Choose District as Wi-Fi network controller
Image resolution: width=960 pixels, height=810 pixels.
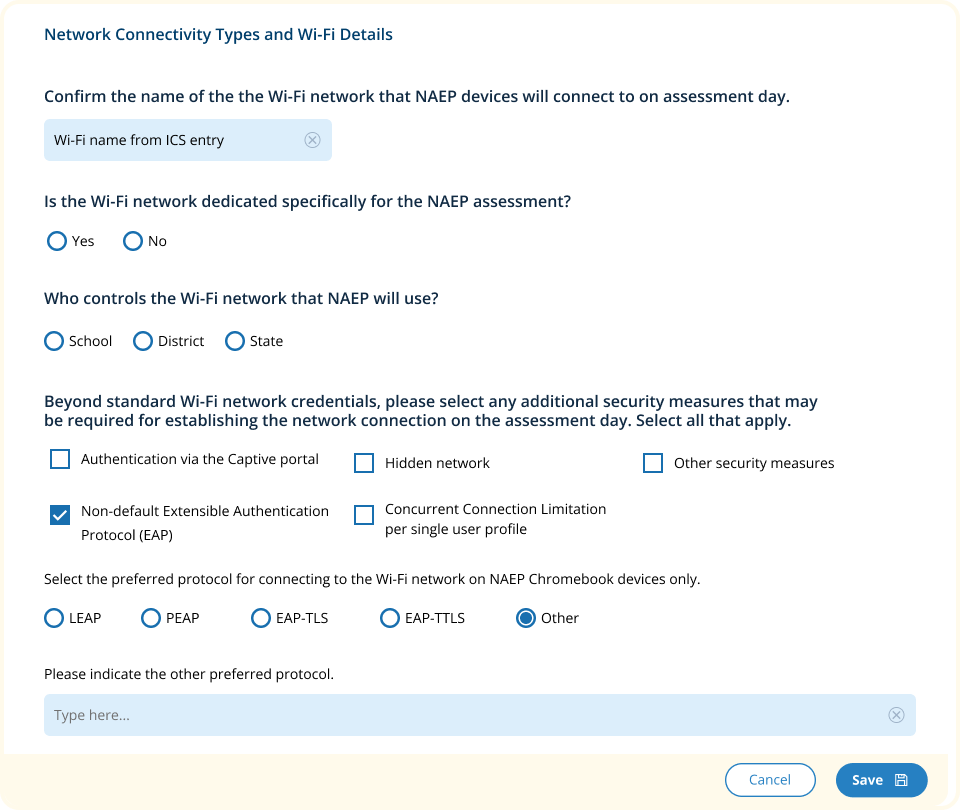pyautogui.click(x=143, y=341)
